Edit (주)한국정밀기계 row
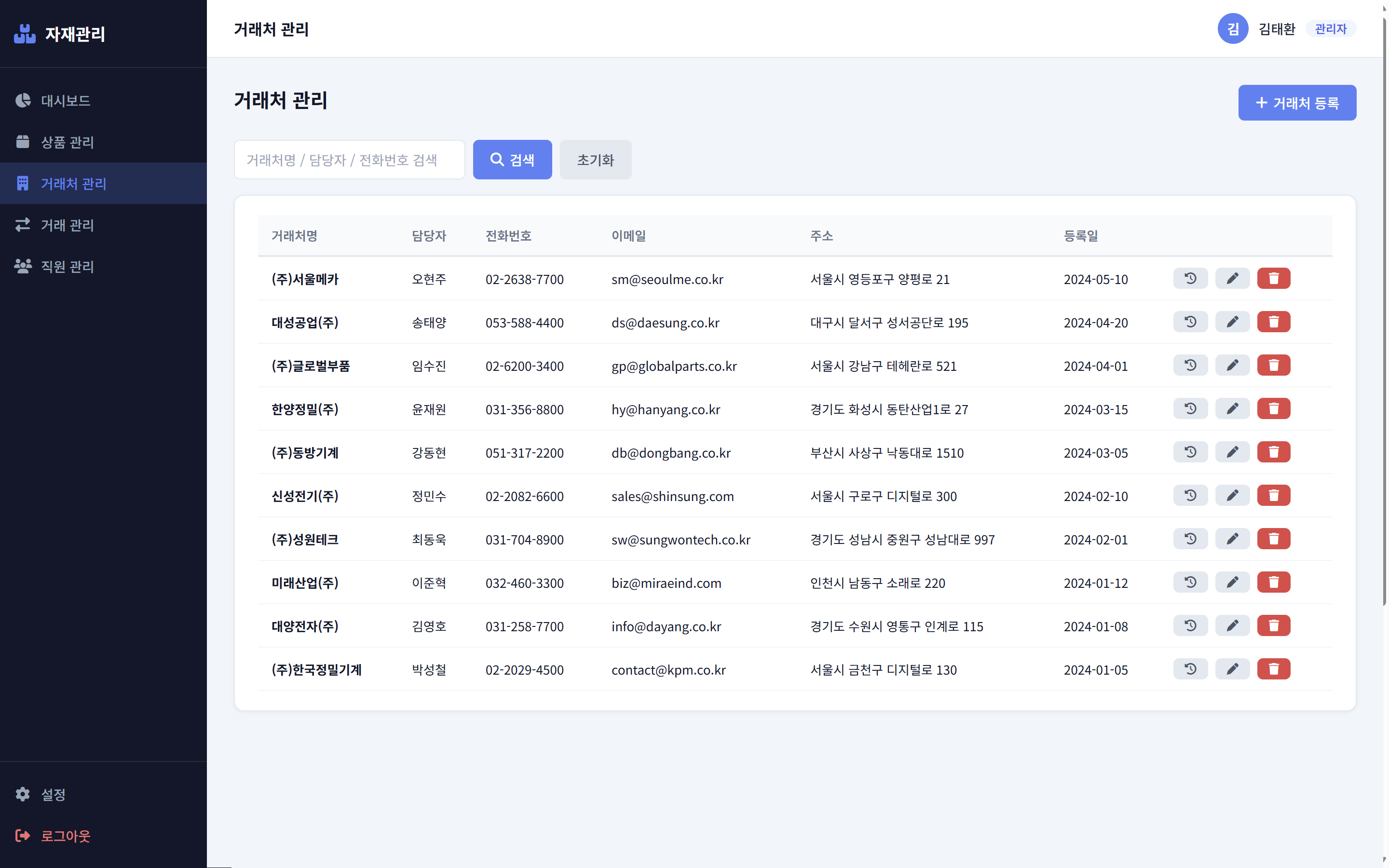Screen dimensions: 1389x868 pyautogui.click(x=1232, y=669)
